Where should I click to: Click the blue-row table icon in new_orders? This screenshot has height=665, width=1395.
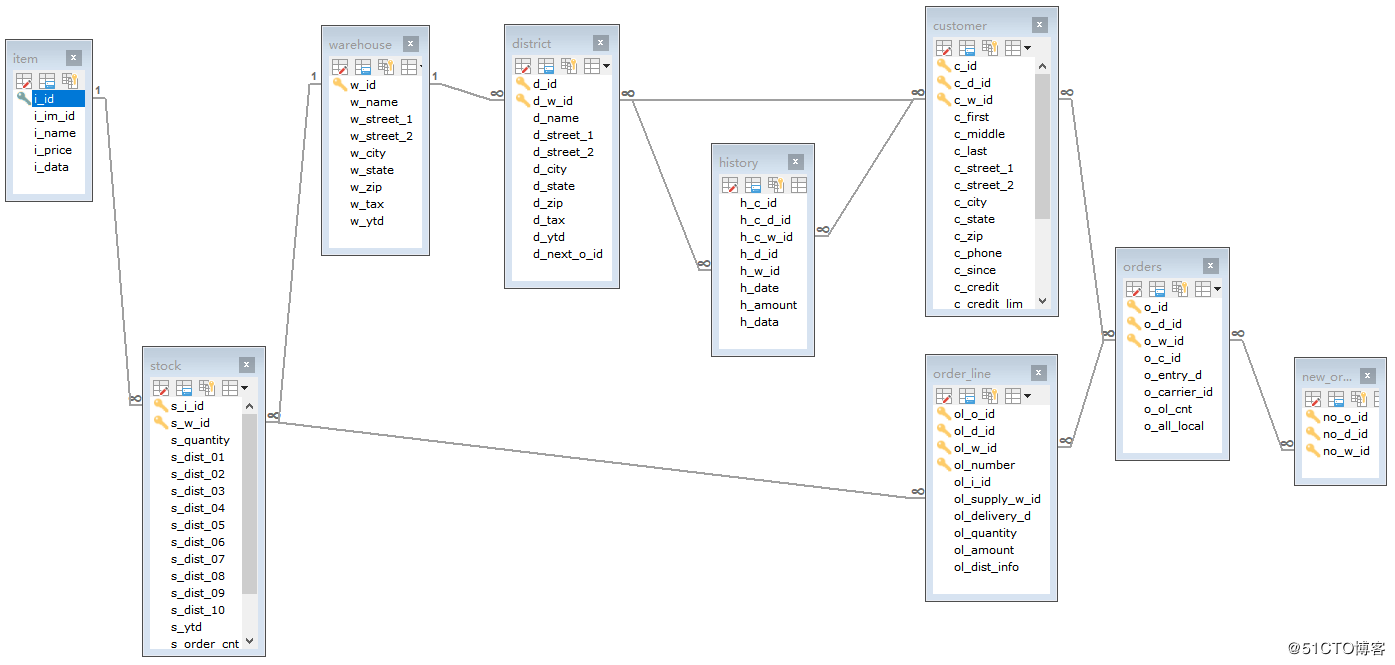coord(1336,399)
